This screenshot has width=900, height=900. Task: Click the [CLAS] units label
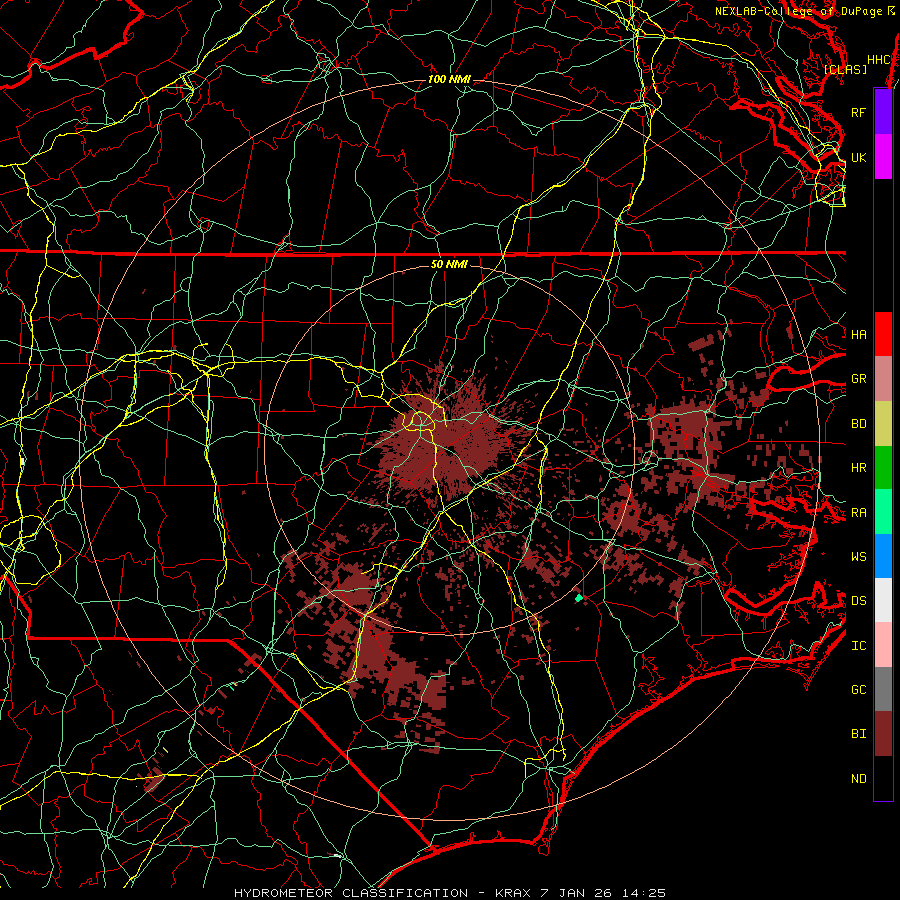coord(845,69)
